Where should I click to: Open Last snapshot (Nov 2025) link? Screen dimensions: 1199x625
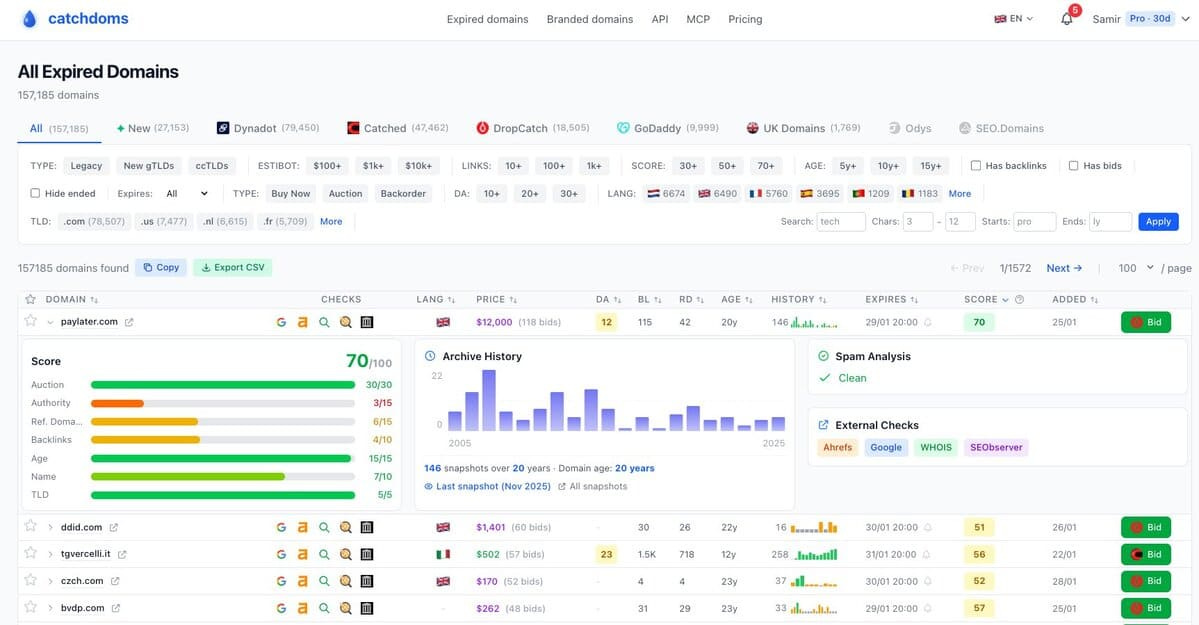click(488, 487)
